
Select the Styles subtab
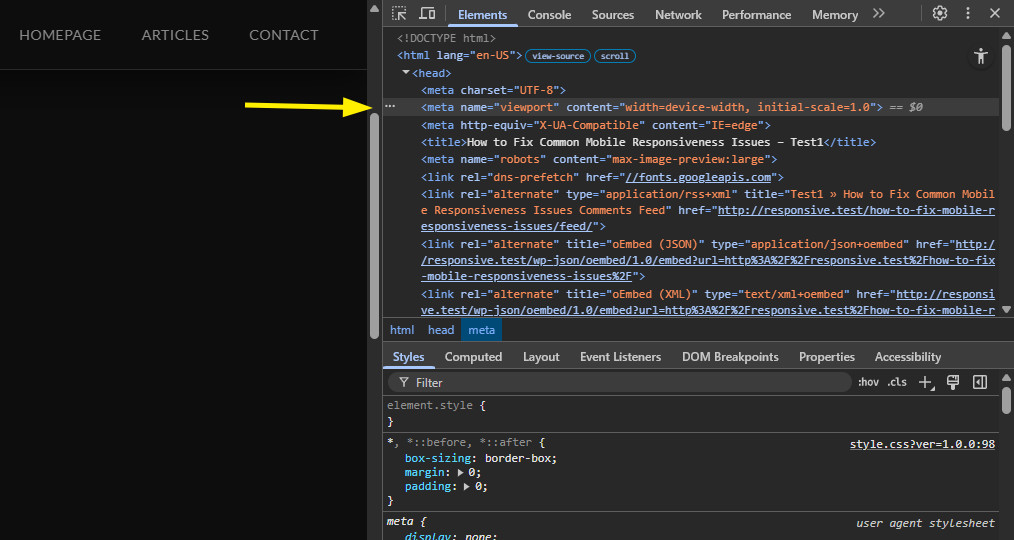coord(408,357)
